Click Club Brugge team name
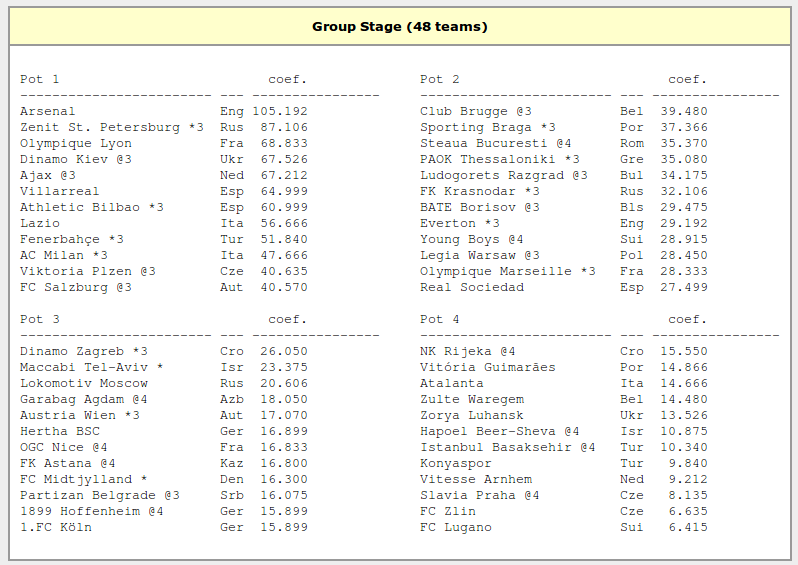This screenshot has height=565, width=798. pos(464,111)
